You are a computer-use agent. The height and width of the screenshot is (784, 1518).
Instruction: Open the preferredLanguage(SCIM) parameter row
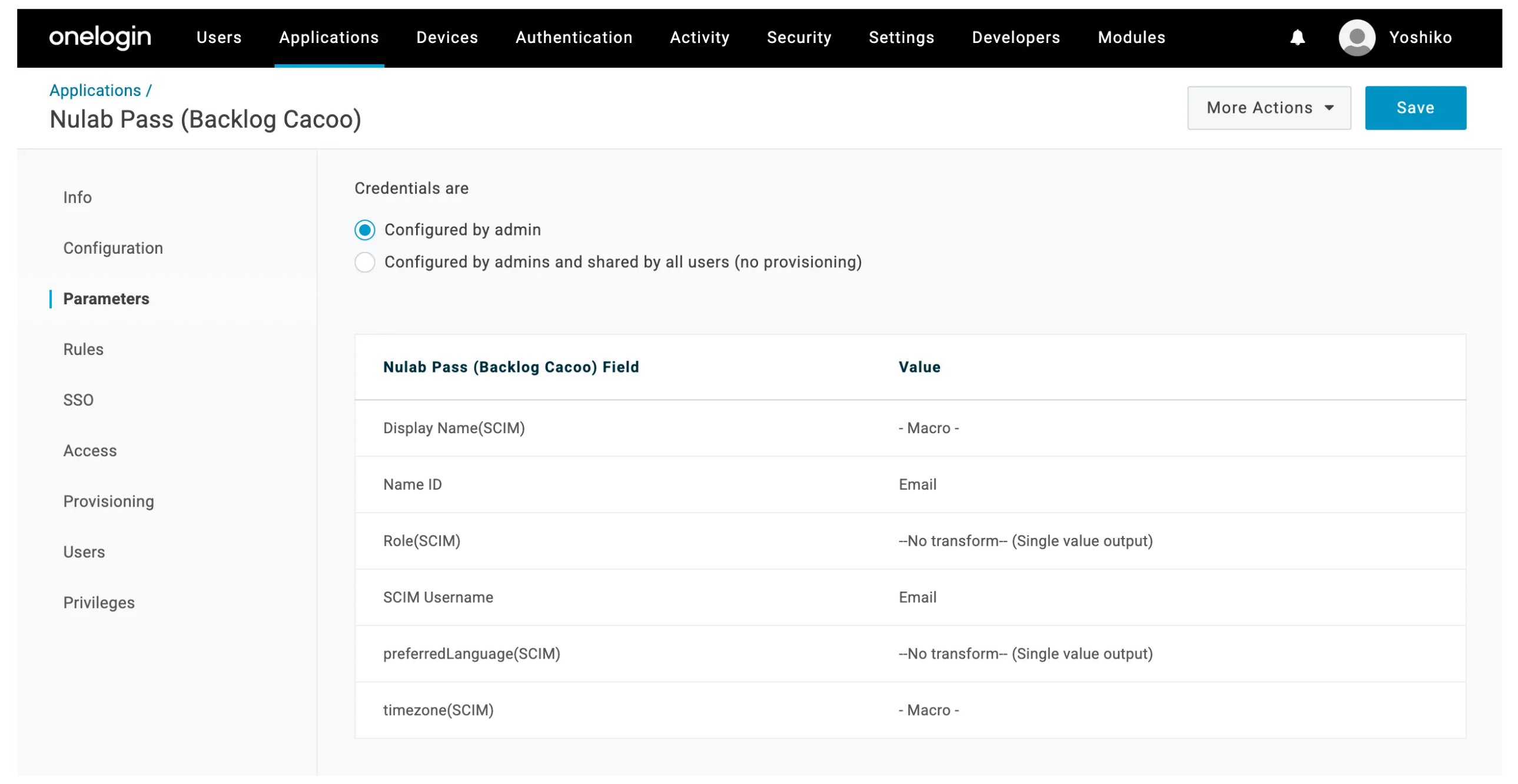pos(910,654)
